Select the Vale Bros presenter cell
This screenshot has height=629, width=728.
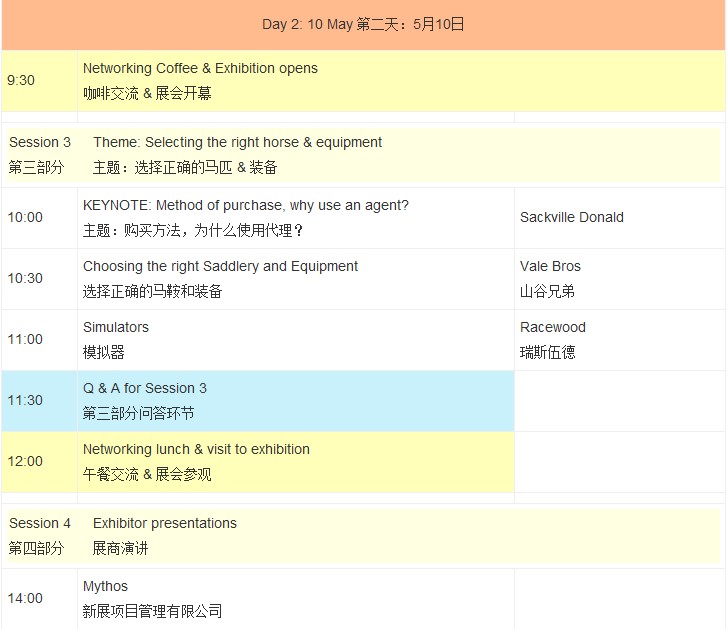click(x=550, y=278)
